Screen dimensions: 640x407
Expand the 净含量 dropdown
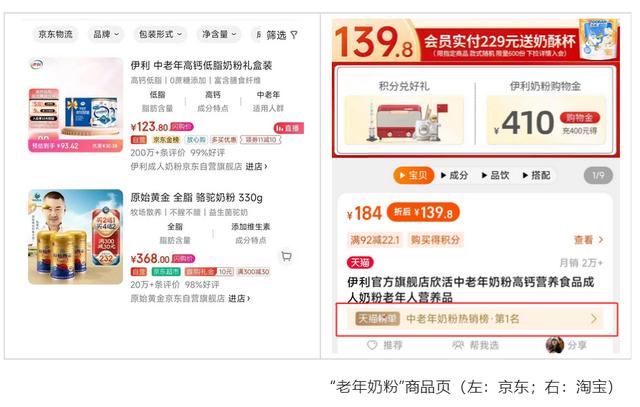[219, 34]
